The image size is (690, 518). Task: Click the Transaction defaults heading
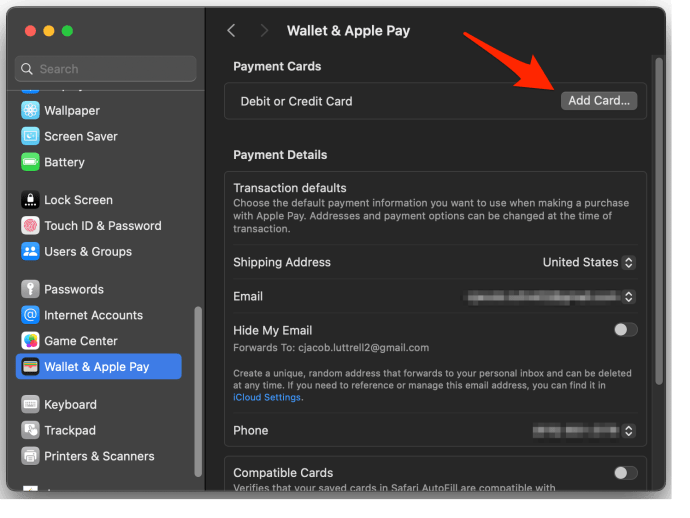290,188
